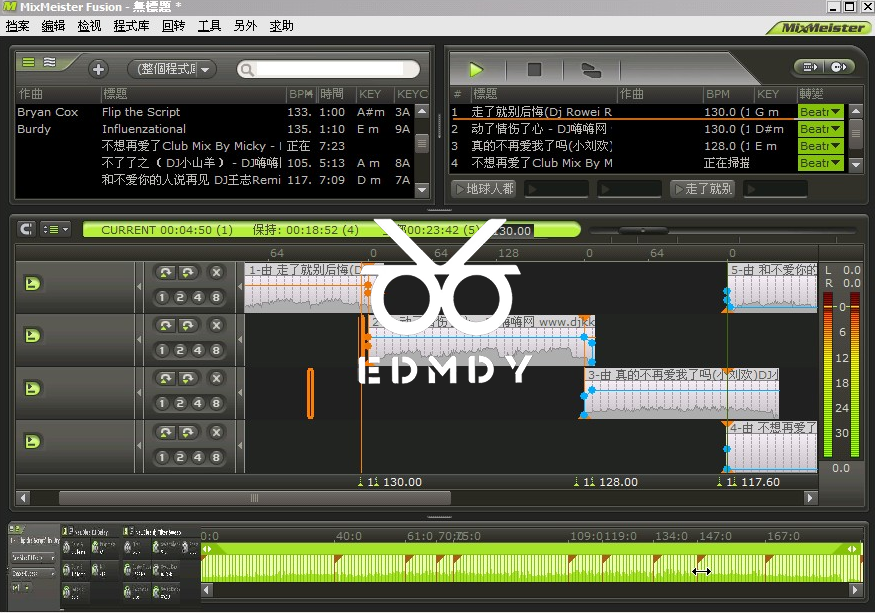
Task: Switch library to waveform view icon
Action: pos(50,62)
